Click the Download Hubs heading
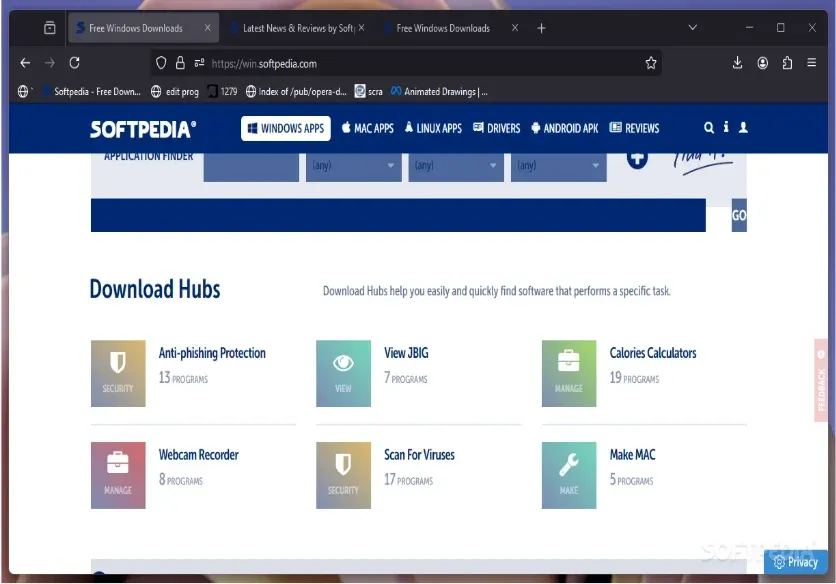Screen dimensions: 836x584 pos(155,289)
